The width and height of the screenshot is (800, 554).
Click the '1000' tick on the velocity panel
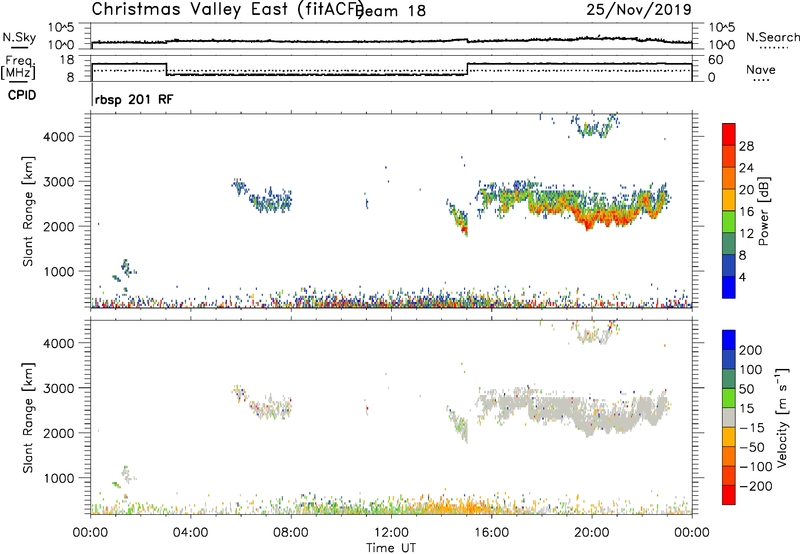[x=59, y=478]
